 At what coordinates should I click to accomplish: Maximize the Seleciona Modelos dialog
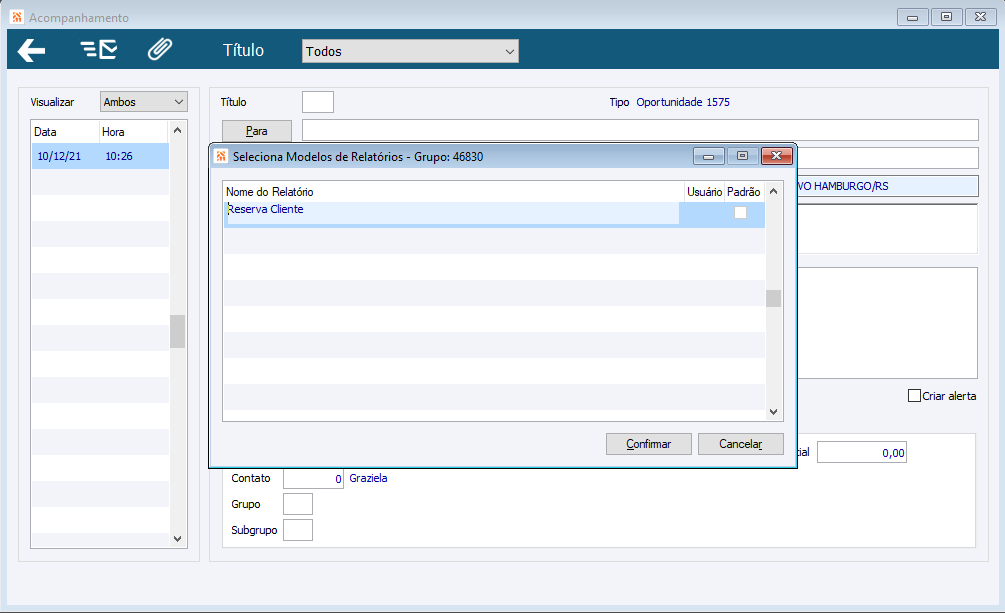[742, 156]
